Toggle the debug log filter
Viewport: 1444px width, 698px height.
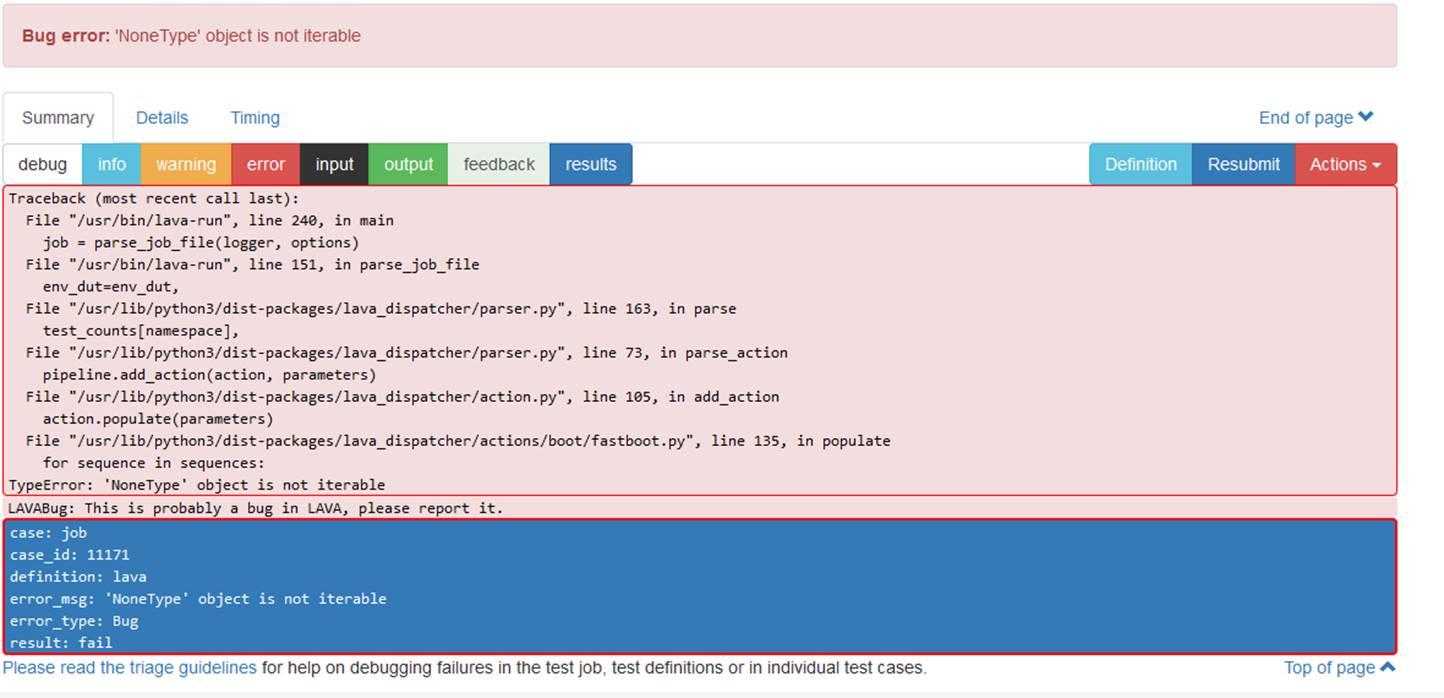[x=43, y=164]
